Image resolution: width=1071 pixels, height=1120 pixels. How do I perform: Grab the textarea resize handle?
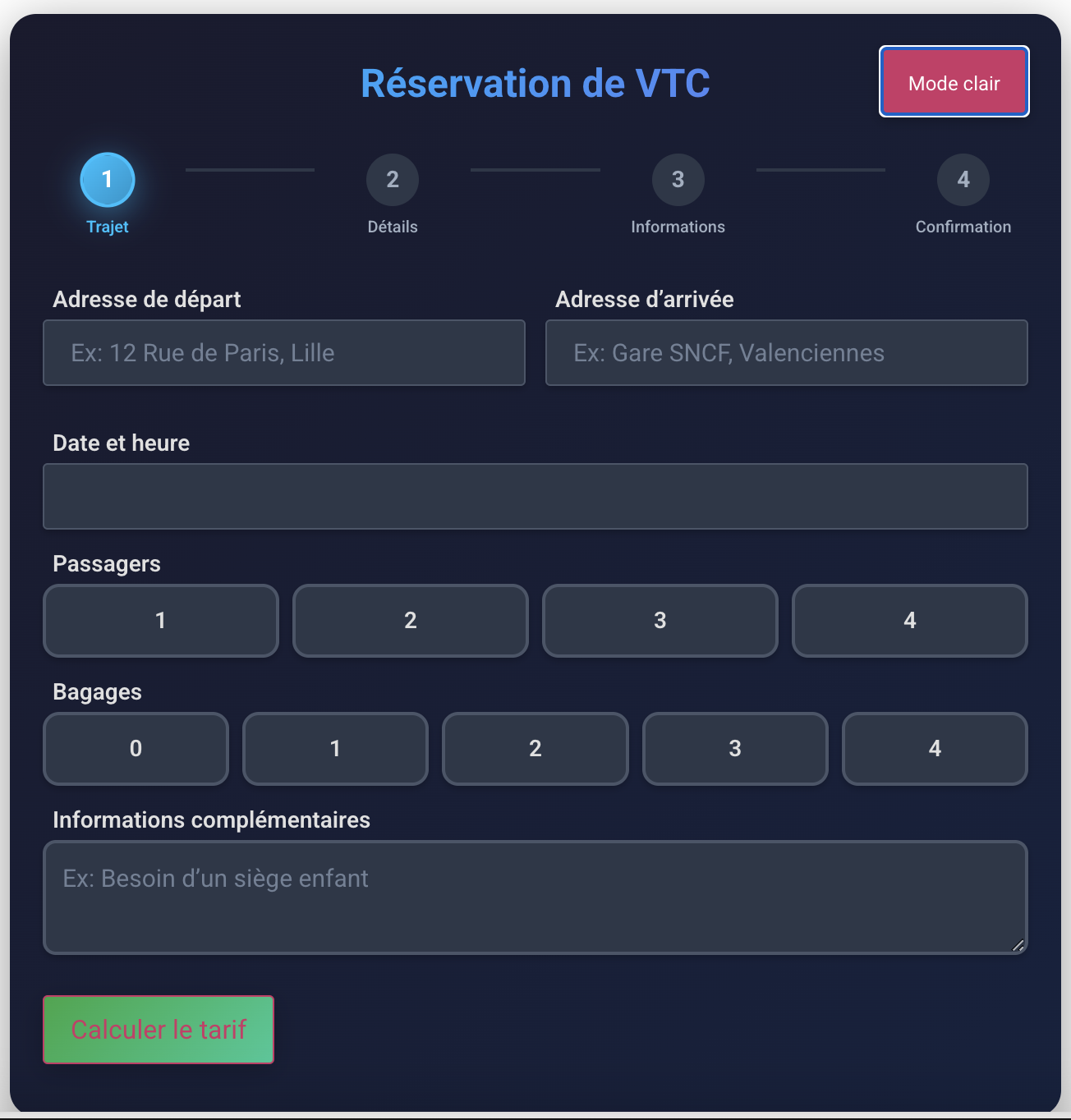tap(1018, 945)
